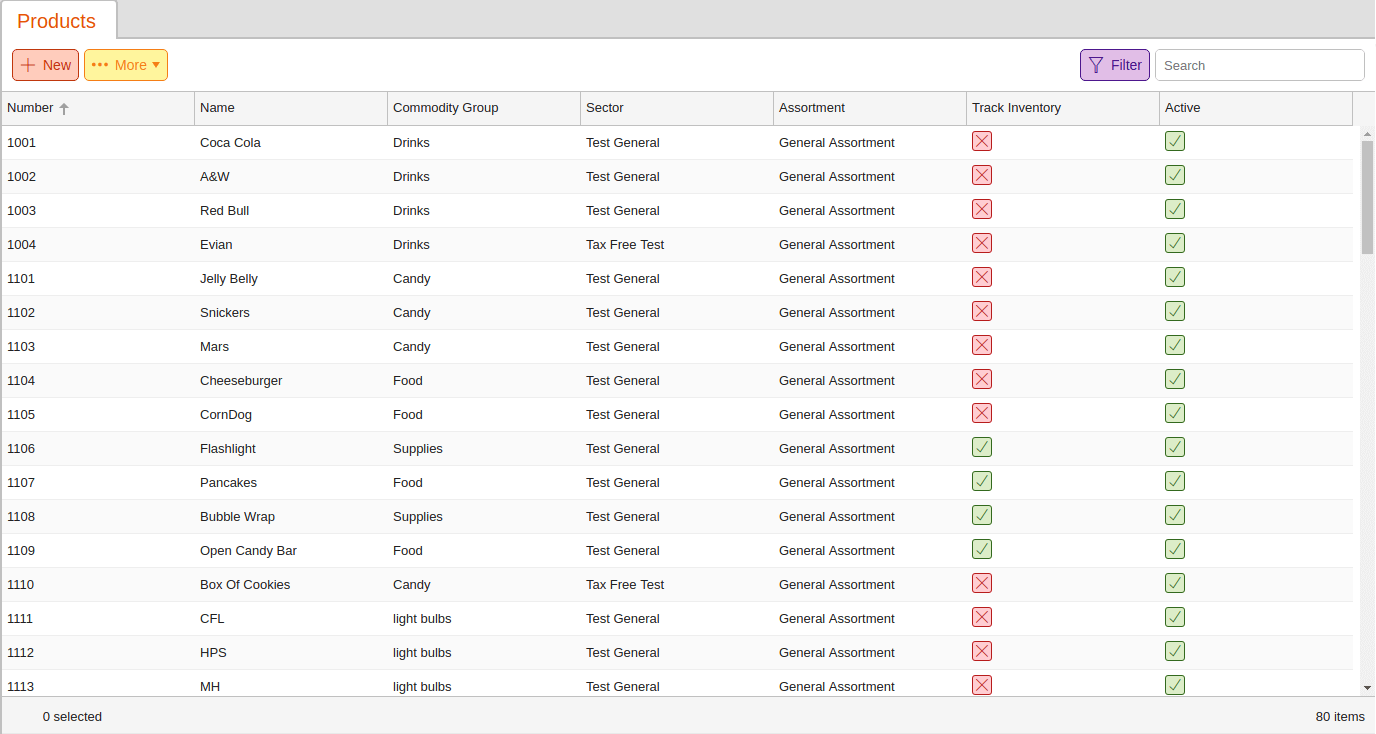The height and width of the screenshot is (734, 1376).
Task: Click the green Track Inventory check for Flashlight
Action: (981, 447)
